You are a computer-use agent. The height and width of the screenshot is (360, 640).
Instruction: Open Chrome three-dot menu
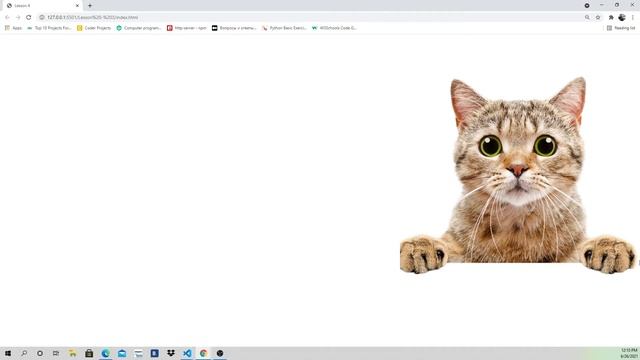point(633,17)
